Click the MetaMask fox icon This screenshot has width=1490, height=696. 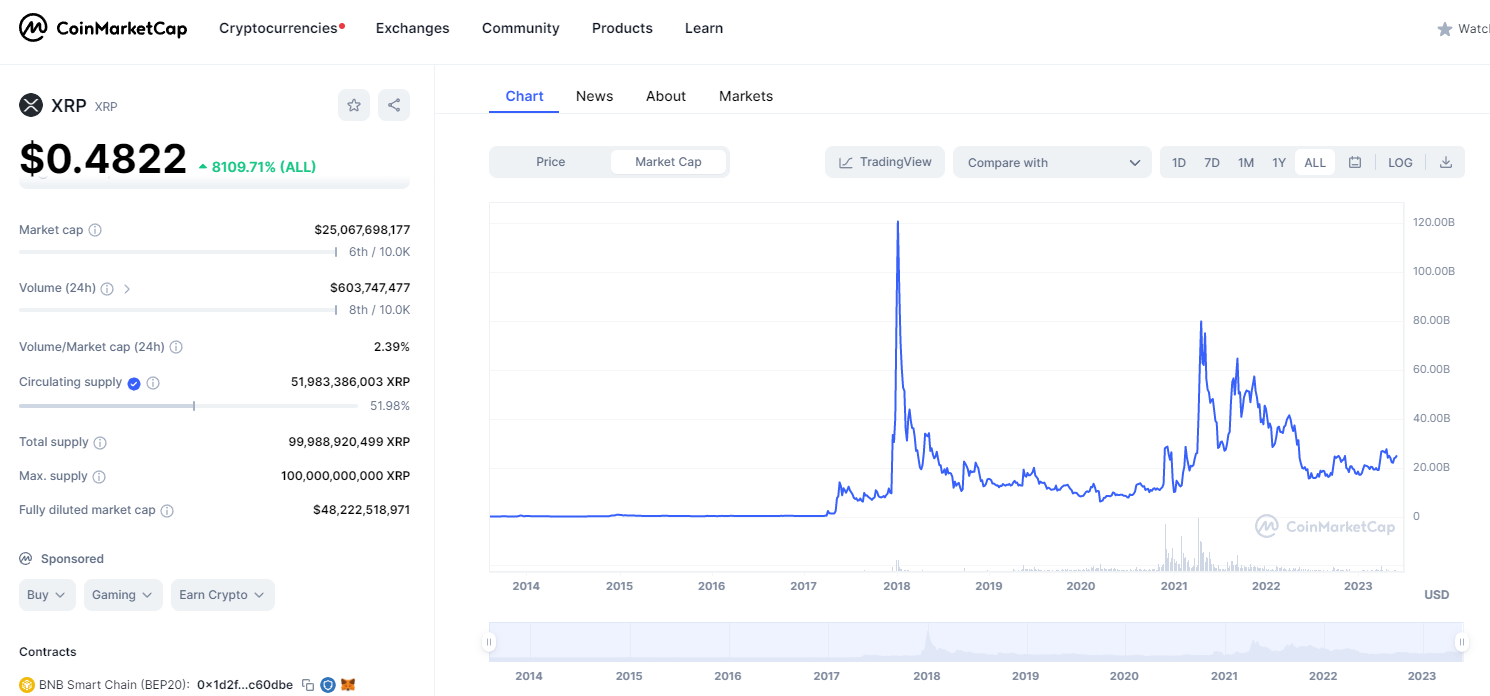coord(348,685)
